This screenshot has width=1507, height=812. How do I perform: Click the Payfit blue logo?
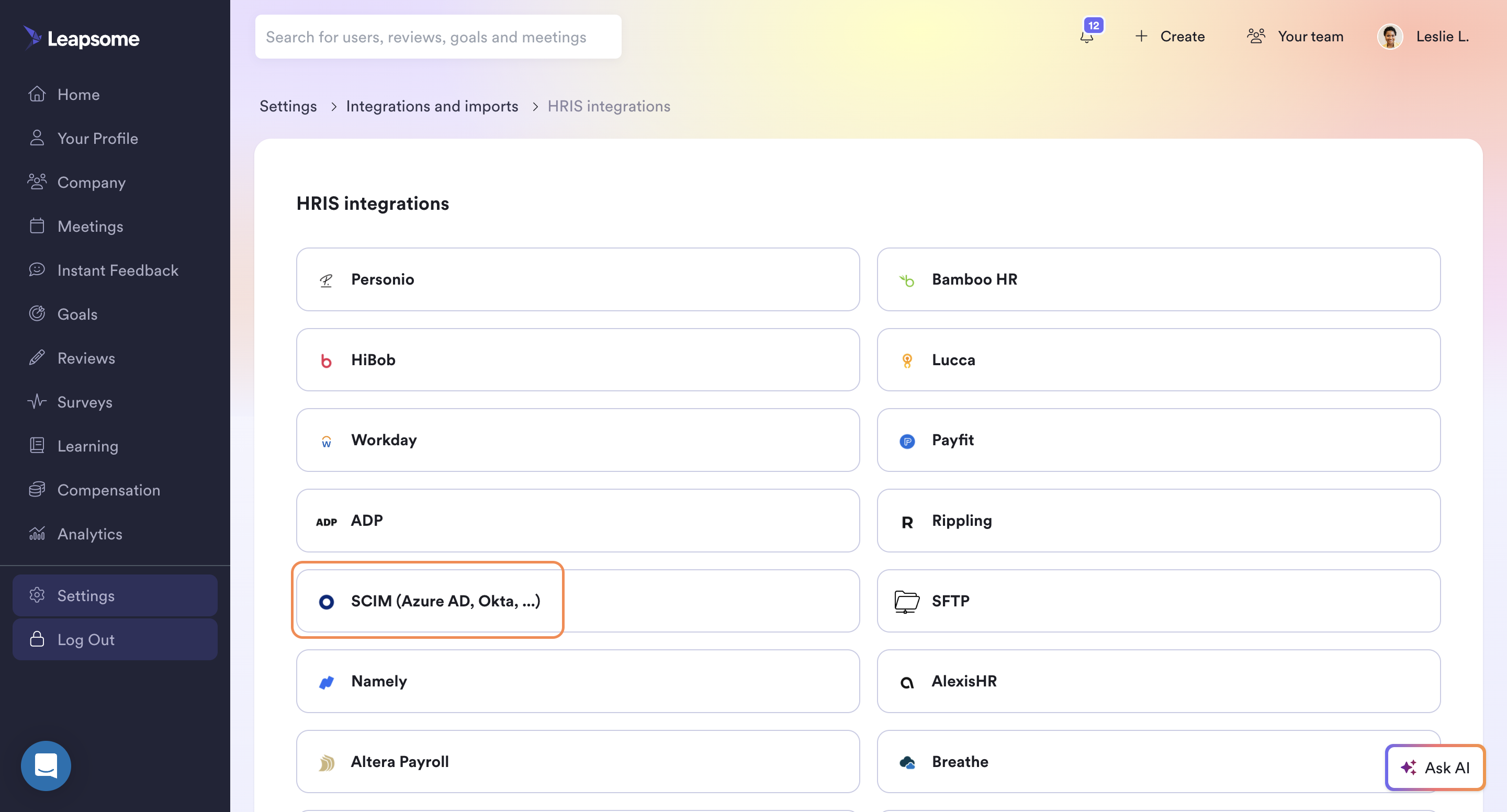coord(907,441)
